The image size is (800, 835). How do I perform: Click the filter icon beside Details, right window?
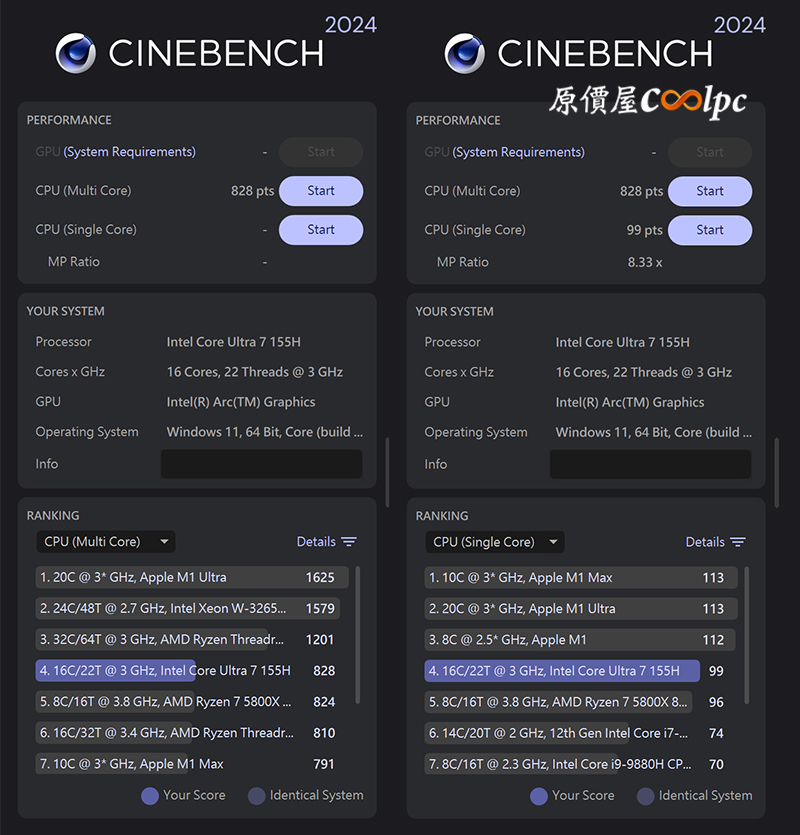tap(738, 542)
